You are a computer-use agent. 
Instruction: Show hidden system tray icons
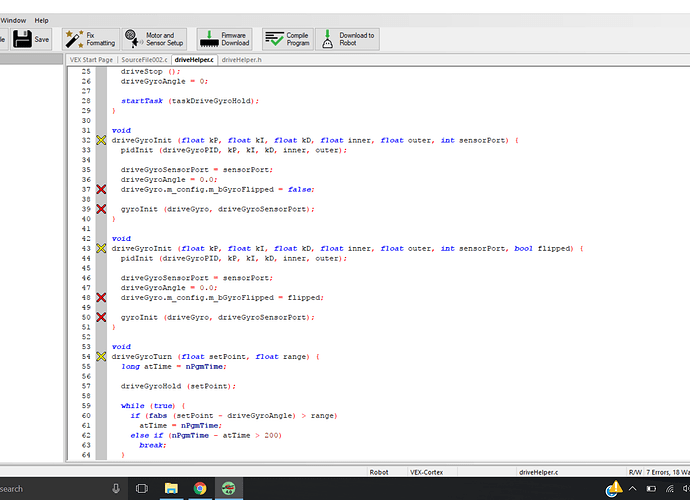tap(632, 489)
